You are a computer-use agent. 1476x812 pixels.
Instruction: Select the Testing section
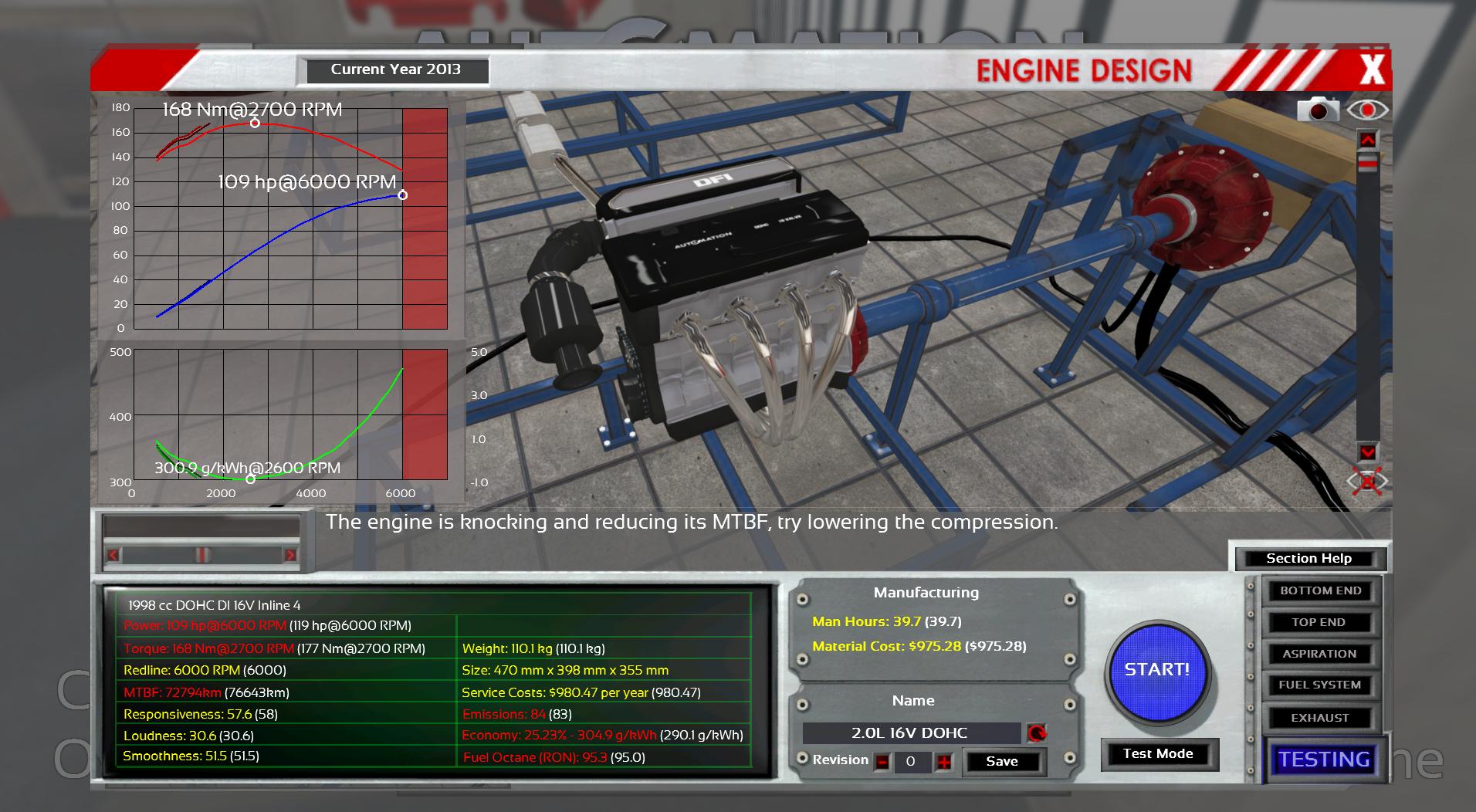(1323, 760)
